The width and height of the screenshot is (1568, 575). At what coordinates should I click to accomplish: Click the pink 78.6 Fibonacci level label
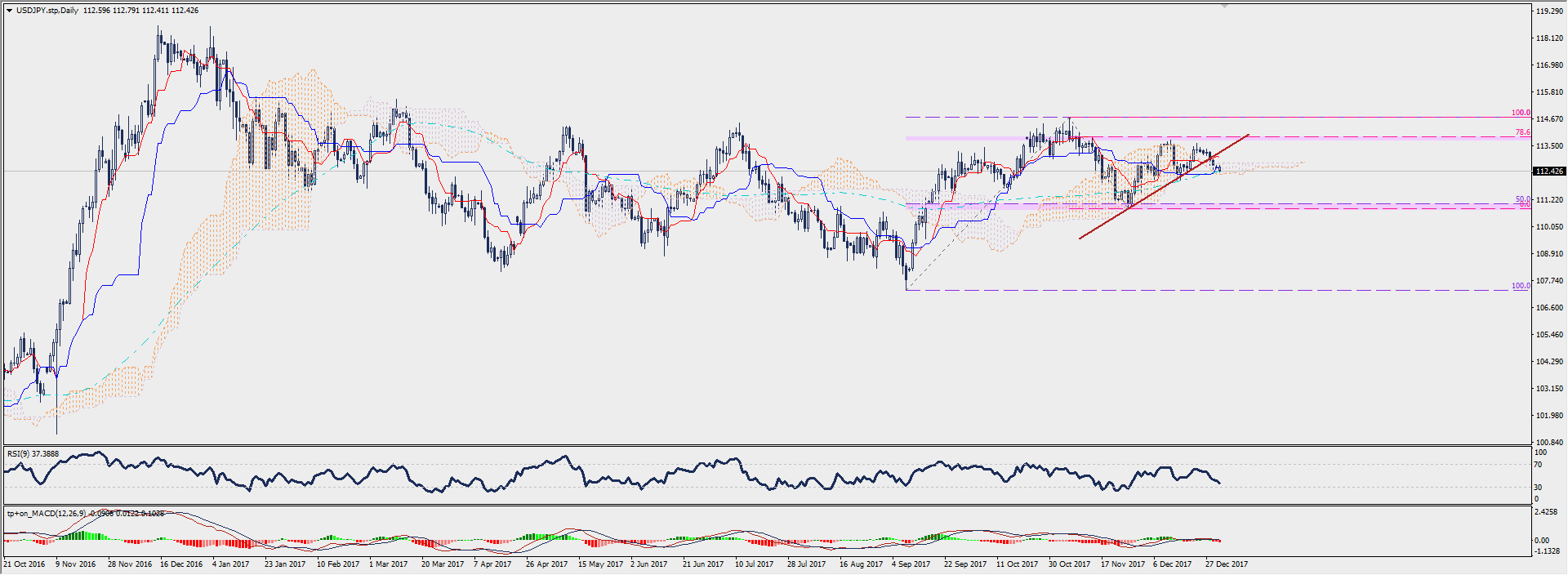pos(1523,132)
